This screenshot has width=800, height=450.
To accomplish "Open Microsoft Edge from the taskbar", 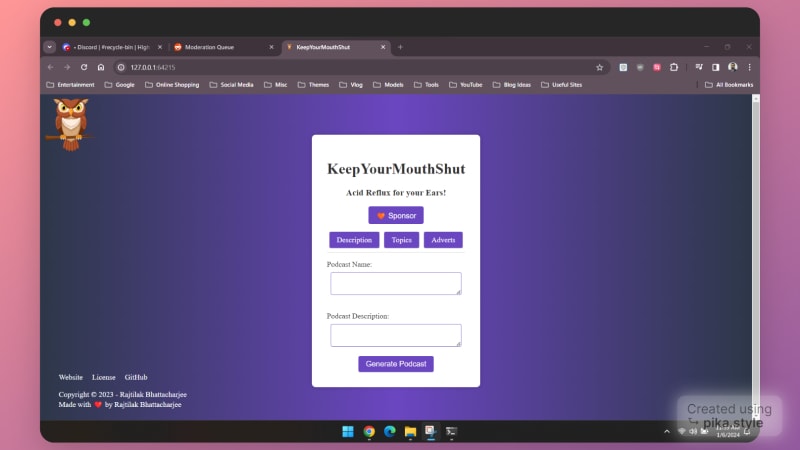I will pyautogui.click(x=390, y=431).
